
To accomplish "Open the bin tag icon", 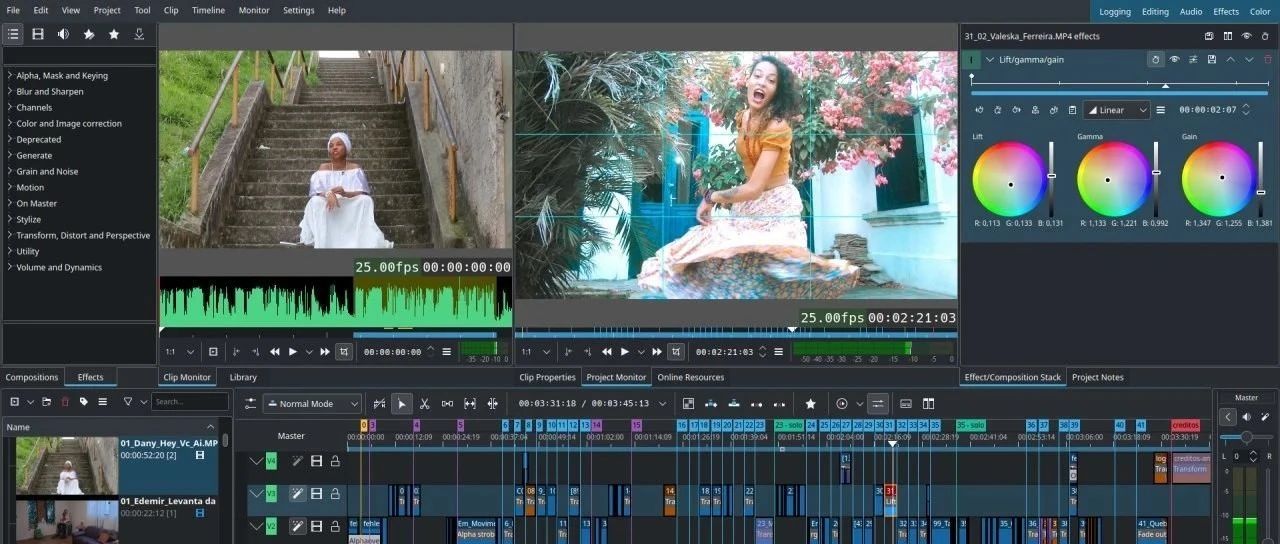I will coord(84,402).
